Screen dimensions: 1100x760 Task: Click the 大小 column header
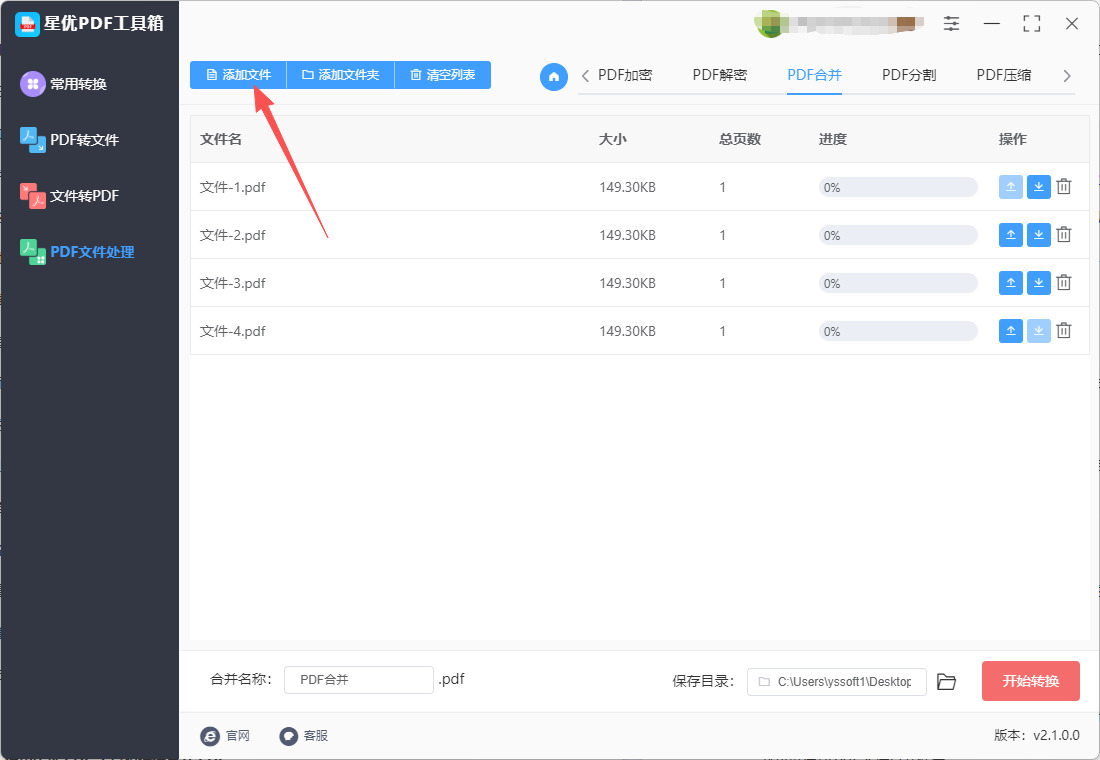coord(612,139)
